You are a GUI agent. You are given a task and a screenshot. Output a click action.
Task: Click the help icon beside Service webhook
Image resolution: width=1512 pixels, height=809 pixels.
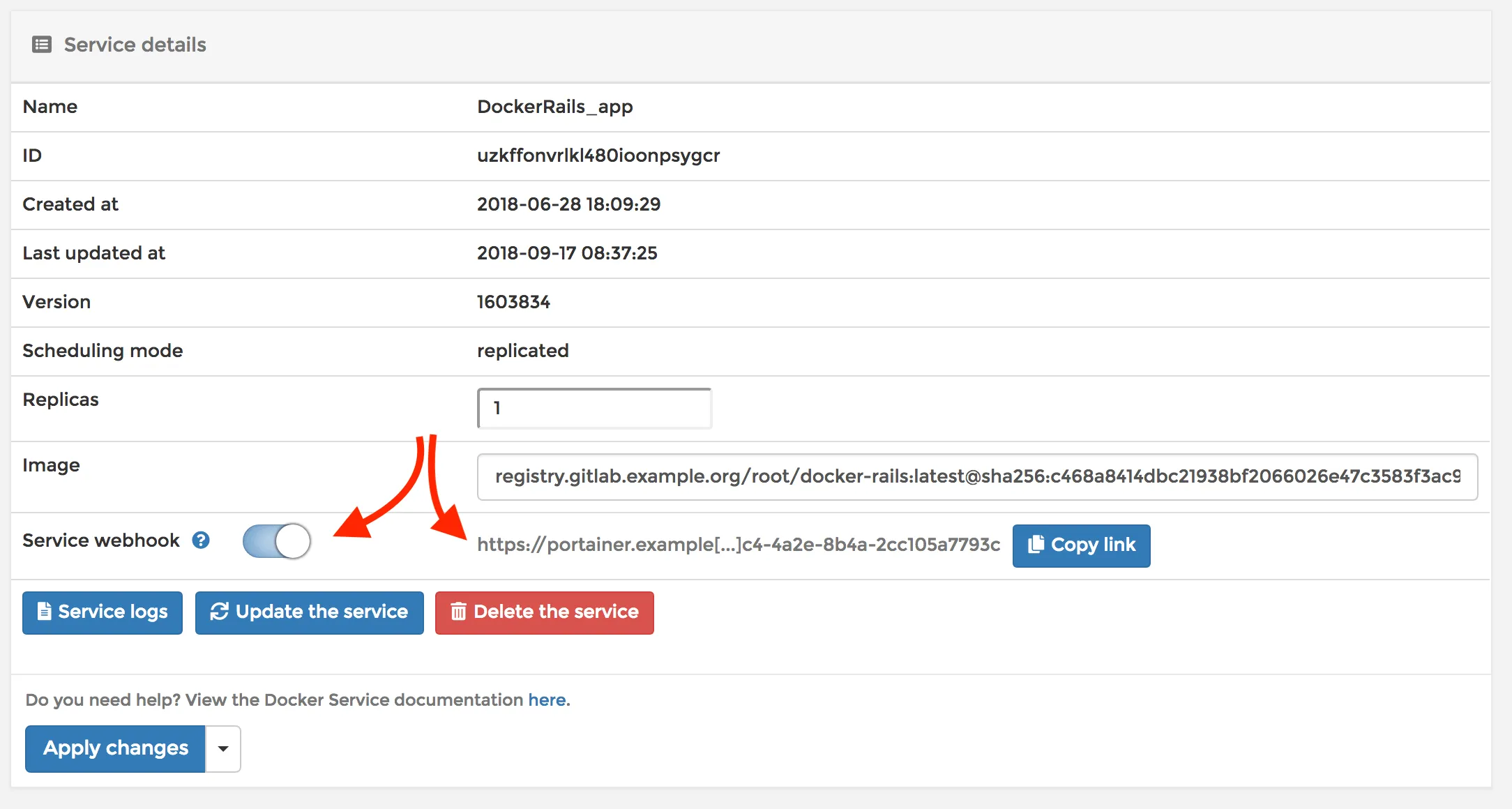click(201, 539)
